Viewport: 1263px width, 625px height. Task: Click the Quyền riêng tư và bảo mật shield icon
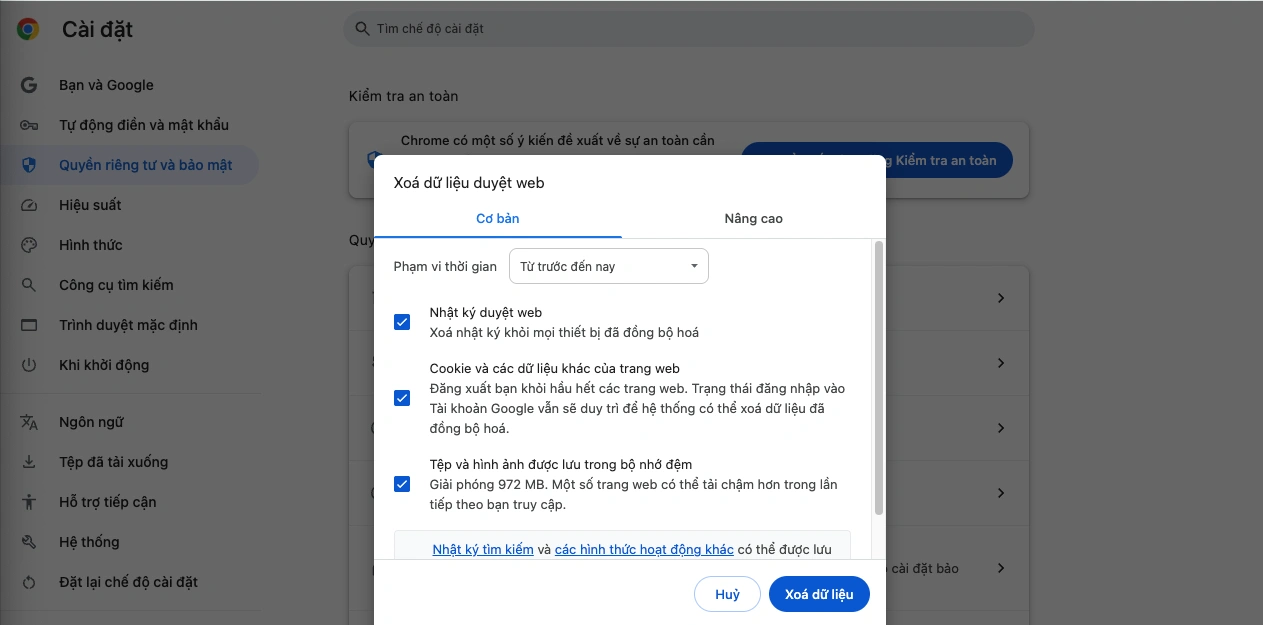[x=28, y=165]
